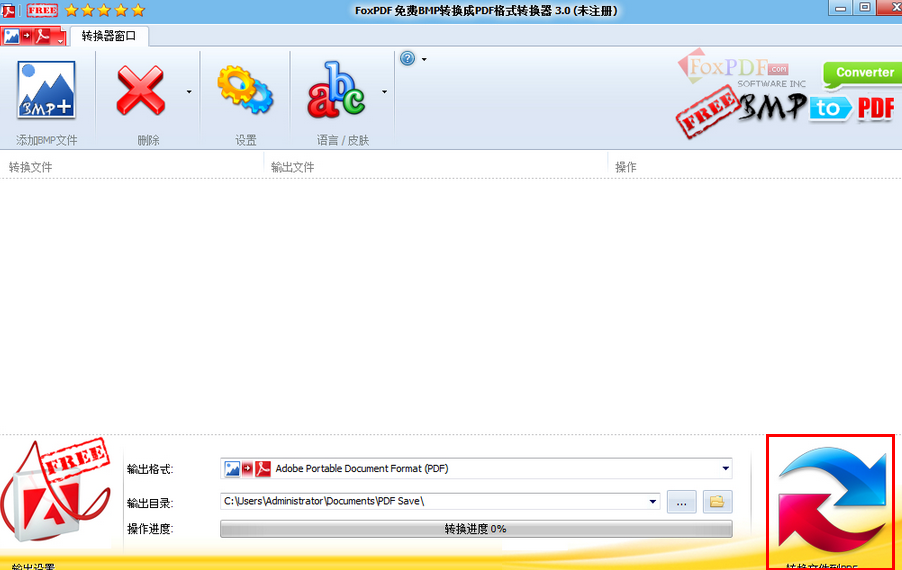Click the application menu button with PDF icon
This screenshot has height=570, width=902.
33,36
